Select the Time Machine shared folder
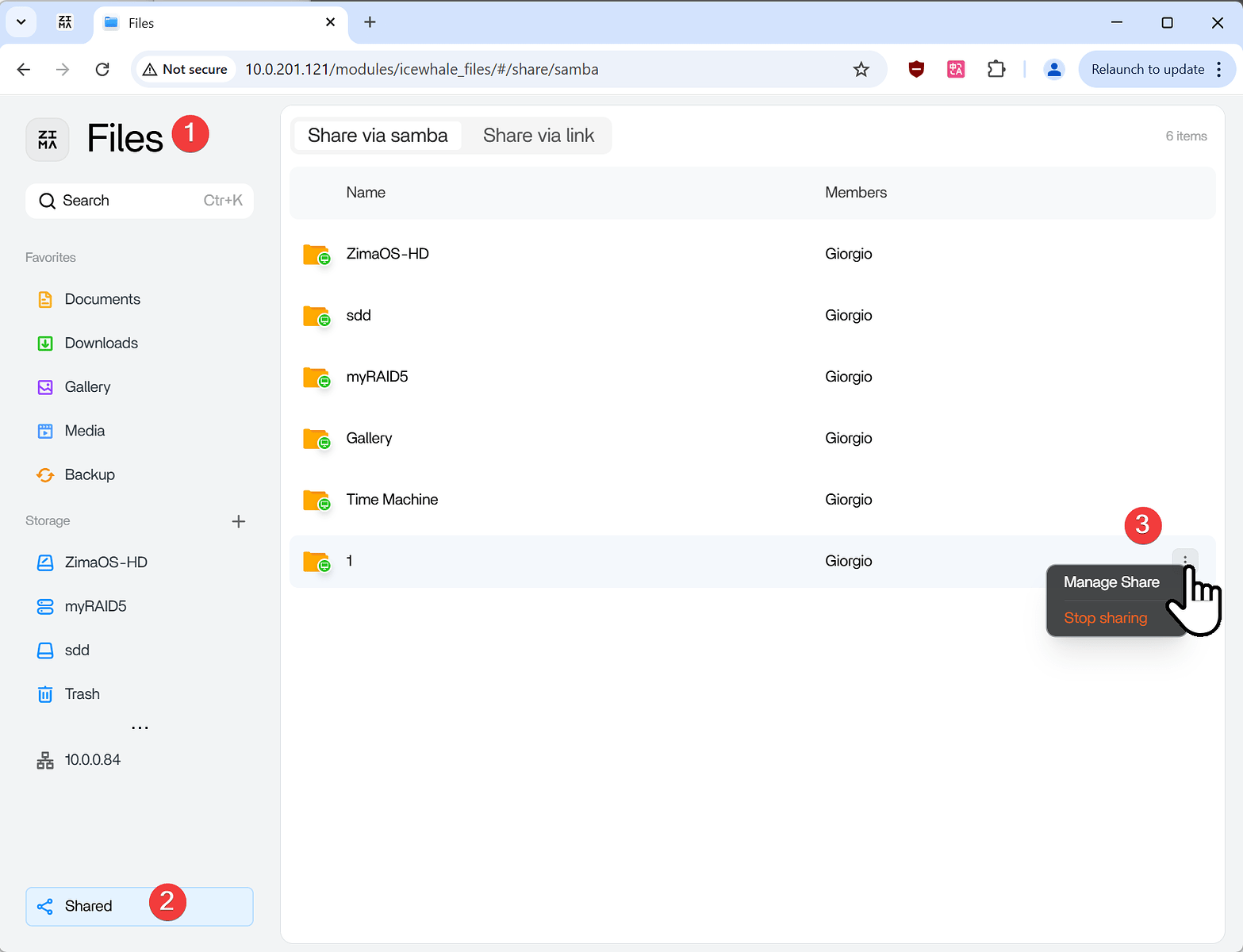The image size is (1243, 952). click(x=752, y=500)
